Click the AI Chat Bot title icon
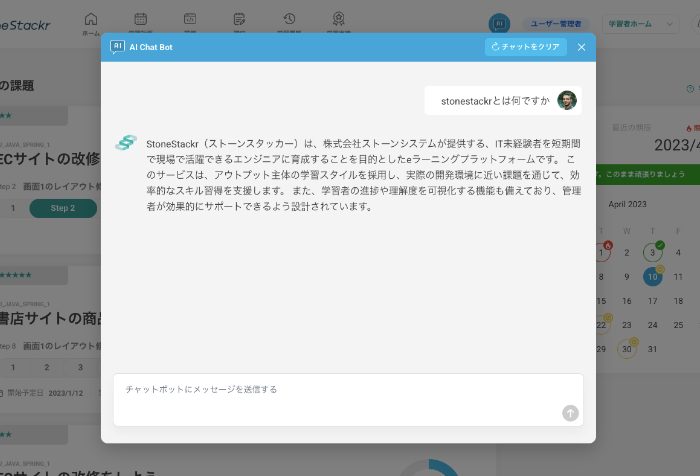Viewport: 700px width, 476px height. (117, 47)
